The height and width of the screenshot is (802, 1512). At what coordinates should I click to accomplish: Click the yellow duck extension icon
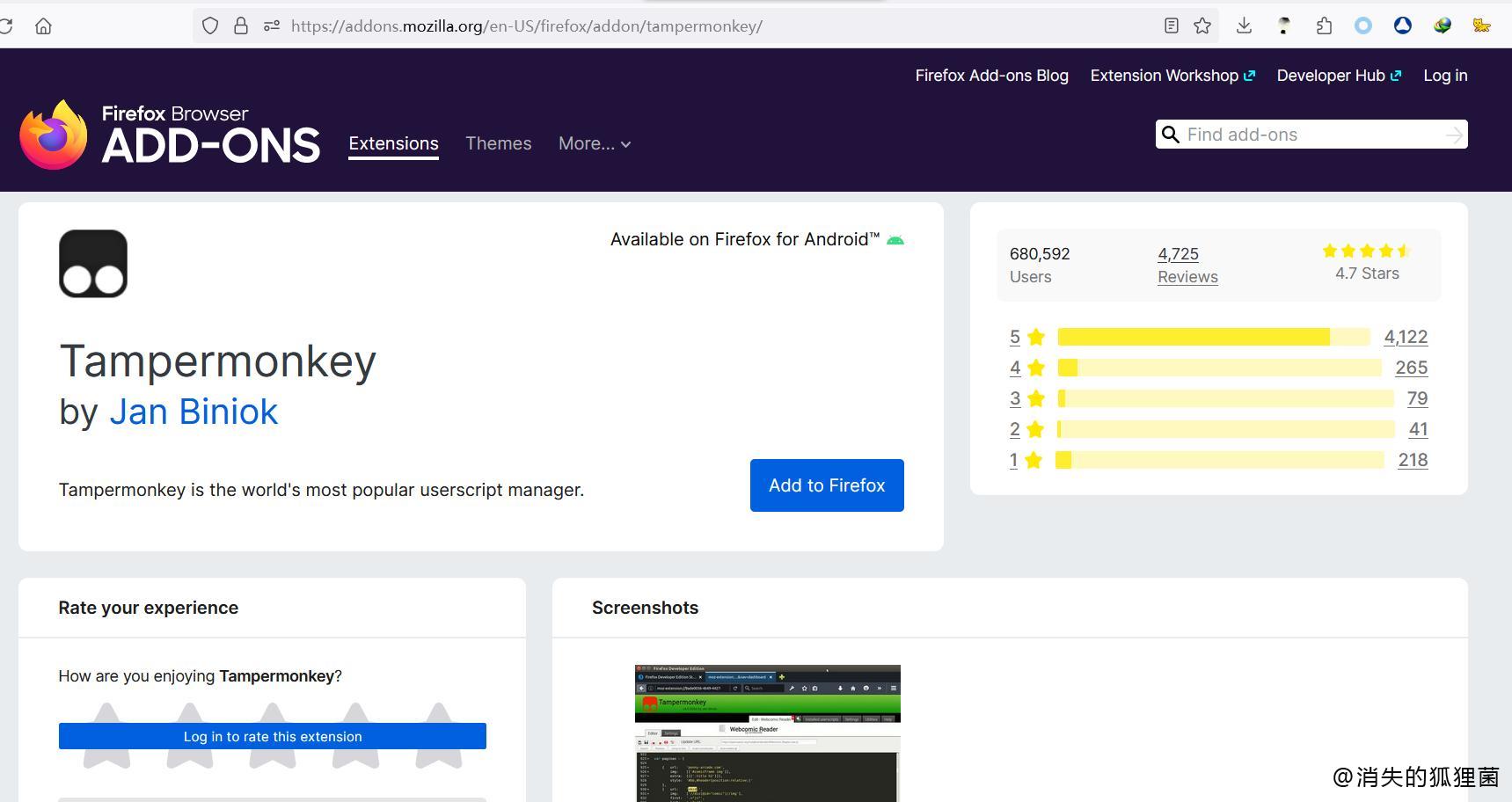[x=1482, y=26]
